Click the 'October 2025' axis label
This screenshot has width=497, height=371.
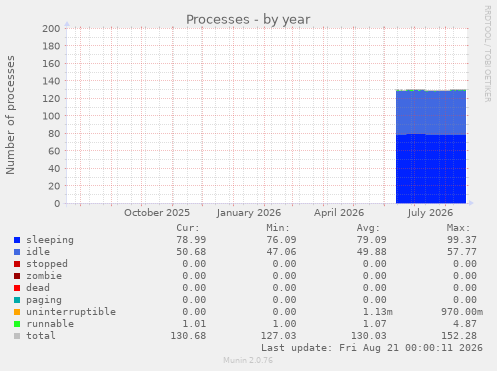click(157, 213)
